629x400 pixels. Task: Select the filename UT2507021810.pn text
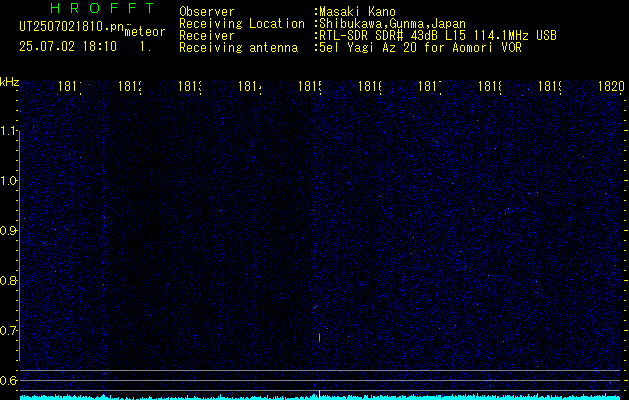pos(71,27)
